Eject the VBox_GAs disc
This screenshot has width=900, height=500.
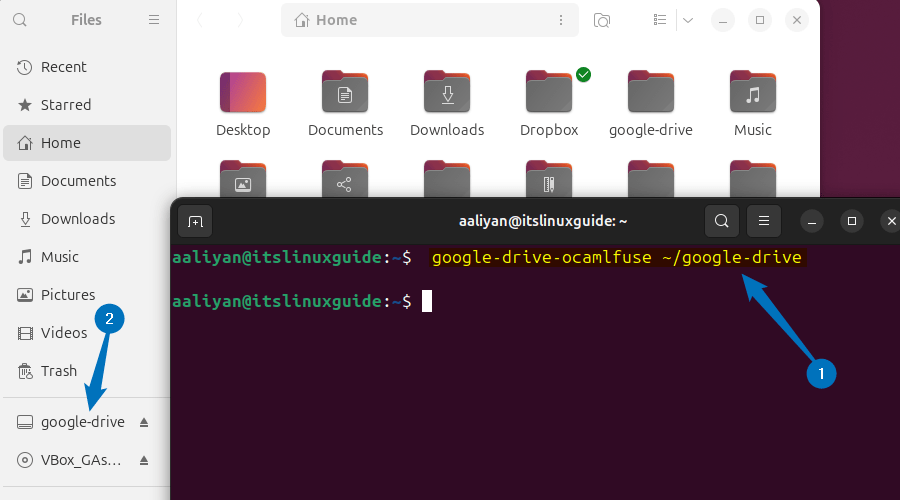(x=144, y=460)
